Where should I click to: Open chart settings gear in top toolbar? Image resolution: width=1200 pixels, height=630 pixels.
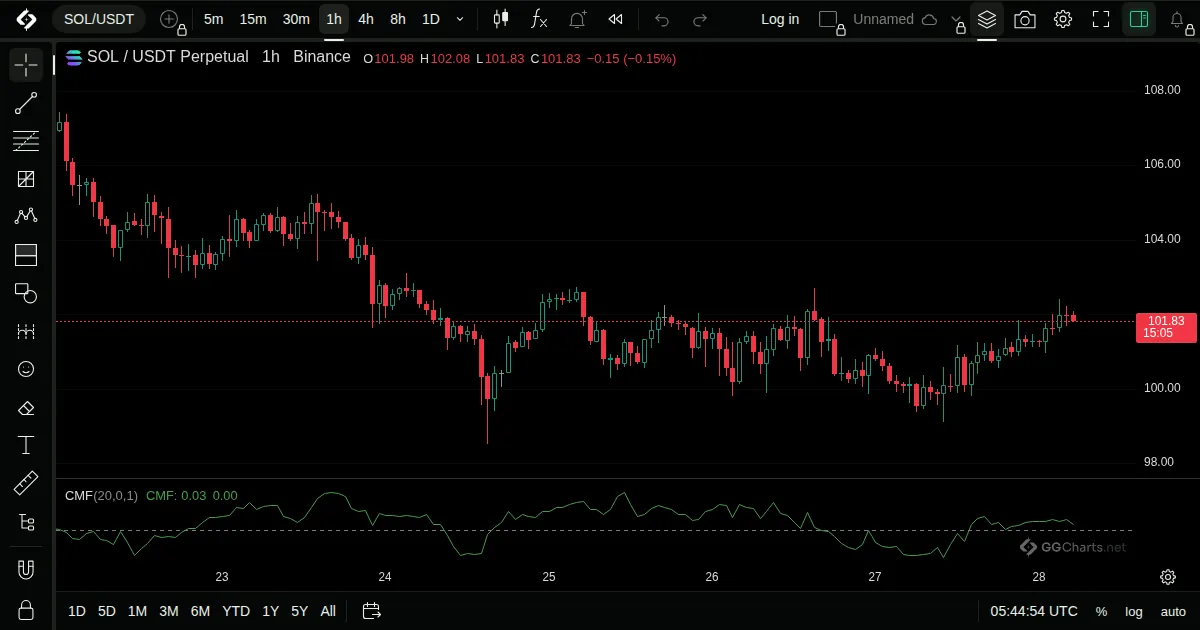point(1063,19)
